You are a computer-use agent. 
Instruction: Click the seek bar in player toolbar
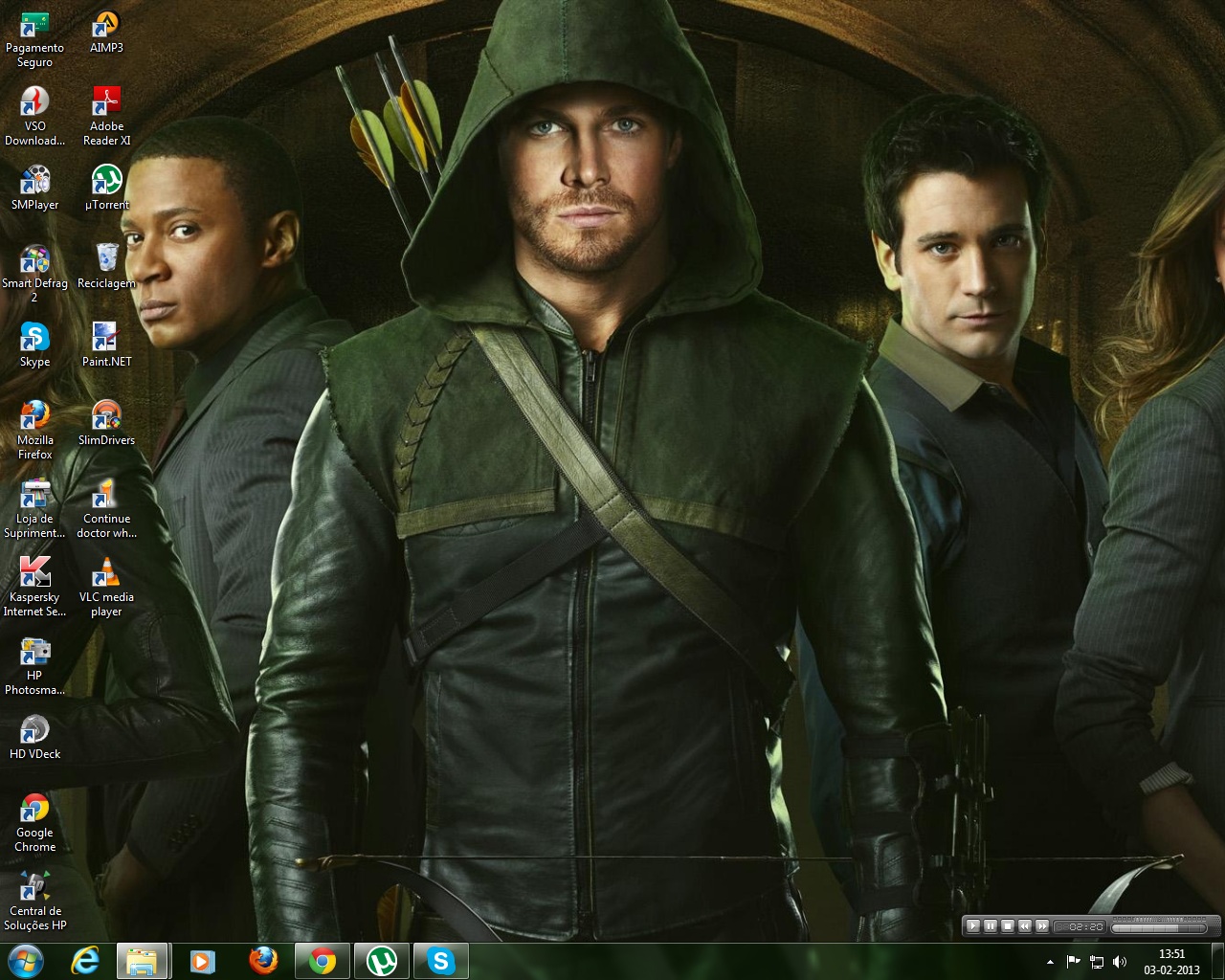tap(1159, 926)
